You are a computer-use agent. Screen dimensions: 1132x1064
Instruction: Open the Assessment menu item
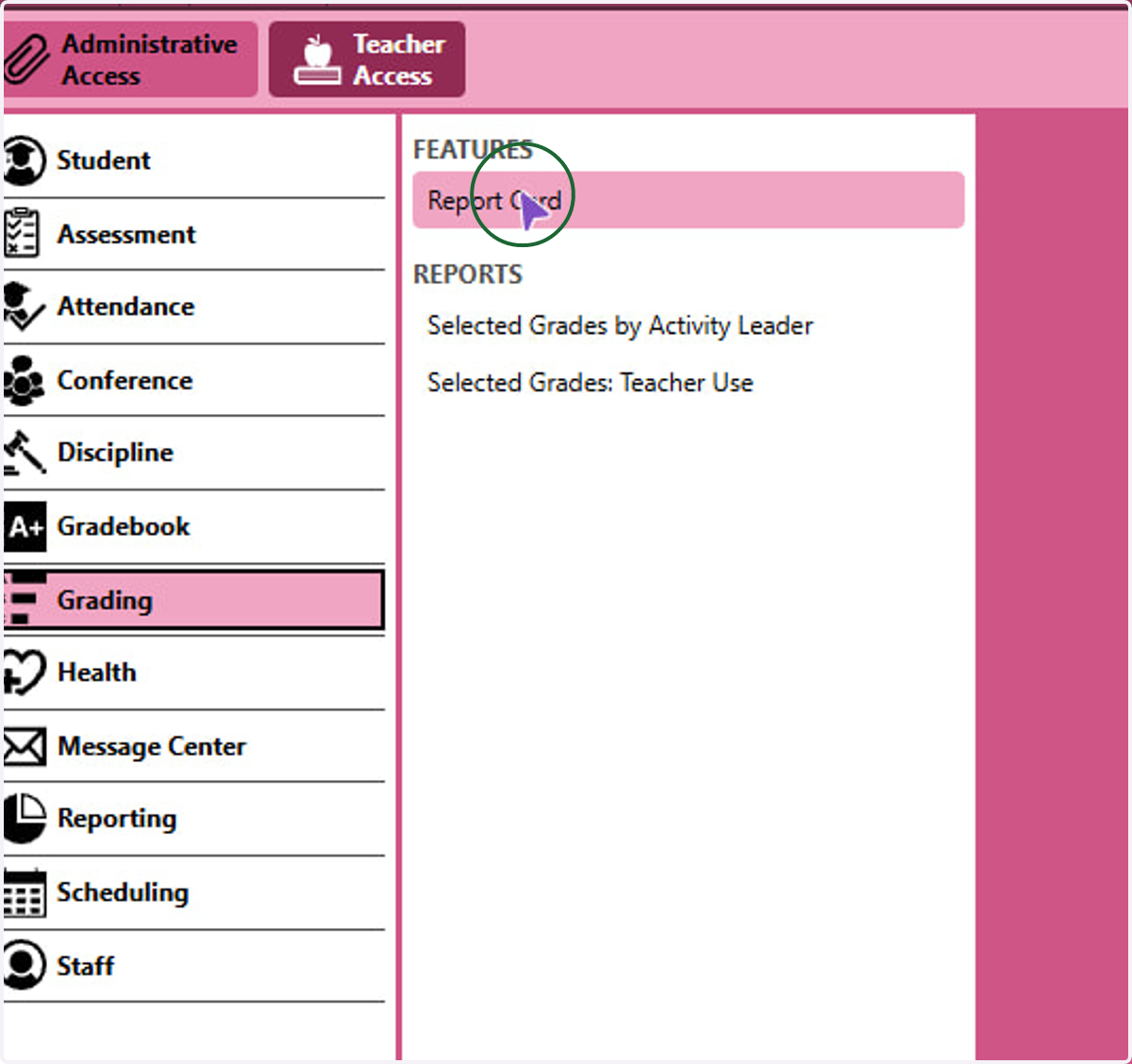point(194,234)
